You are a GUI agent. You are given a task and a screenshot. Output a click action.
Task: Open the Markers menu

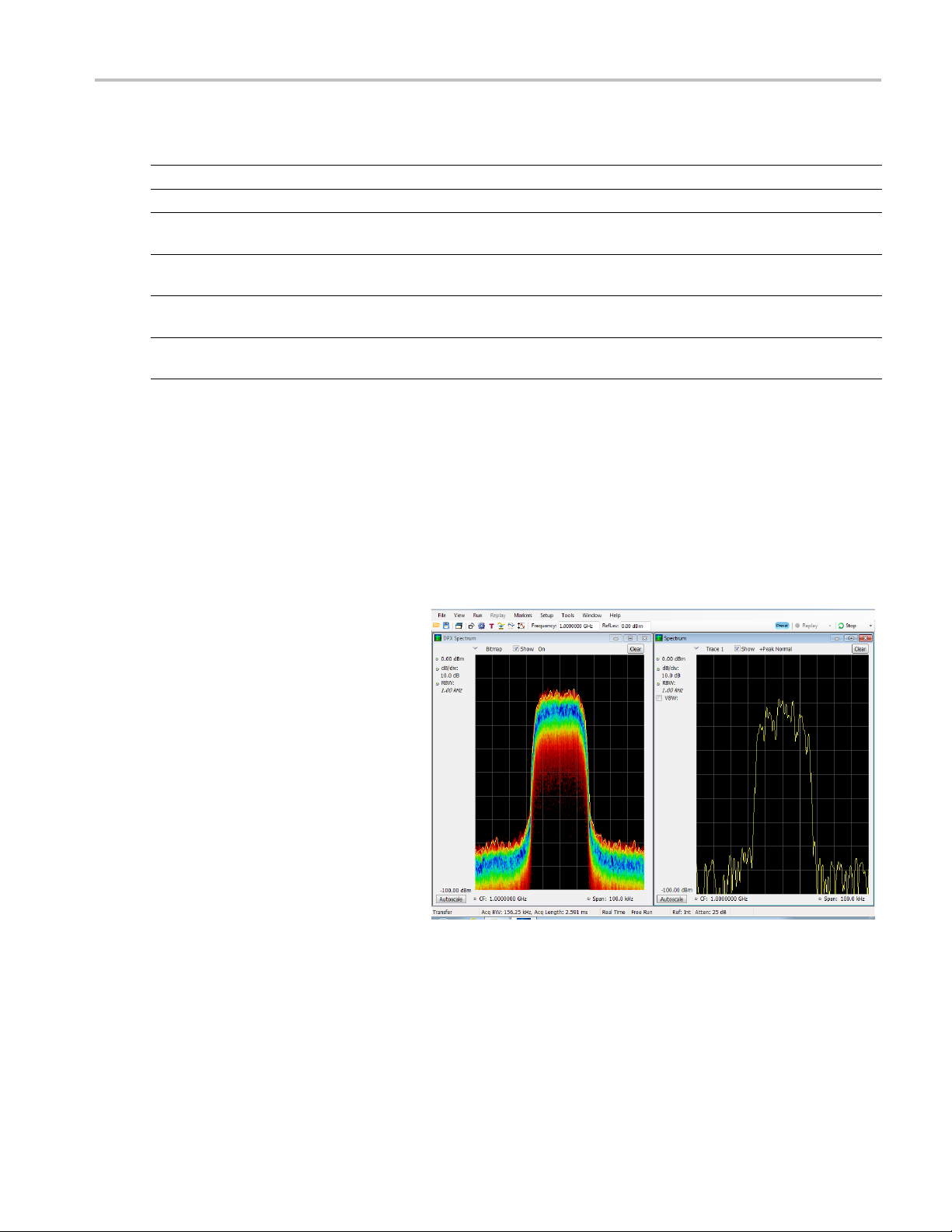point(523,616)
